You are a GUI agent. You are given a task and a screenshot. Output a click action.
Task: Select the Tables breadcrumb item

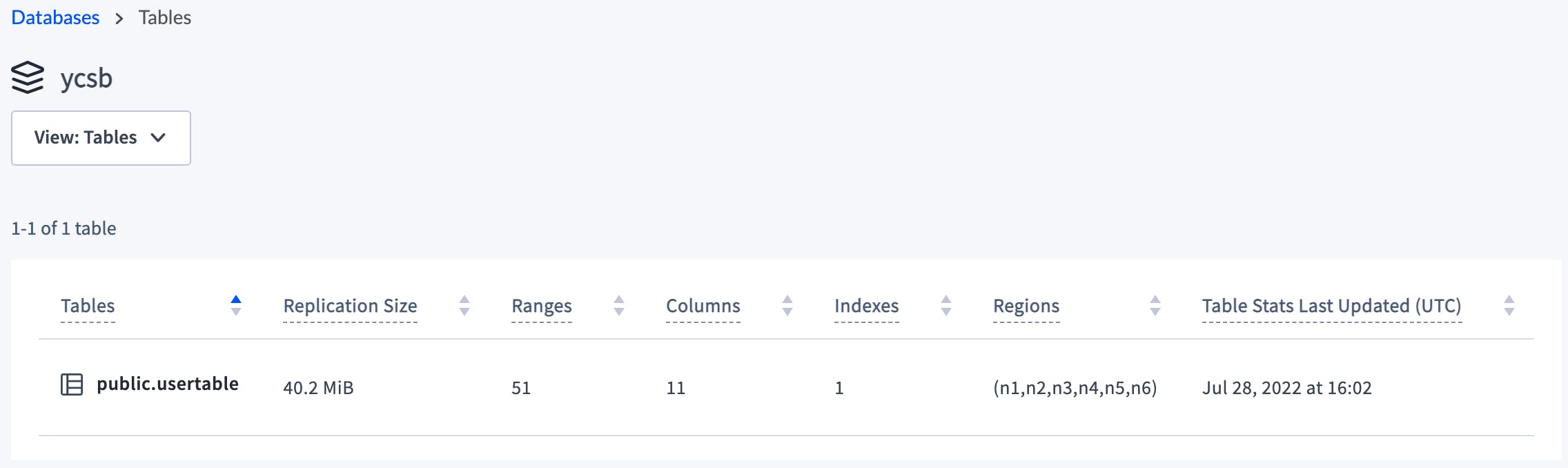164,17
